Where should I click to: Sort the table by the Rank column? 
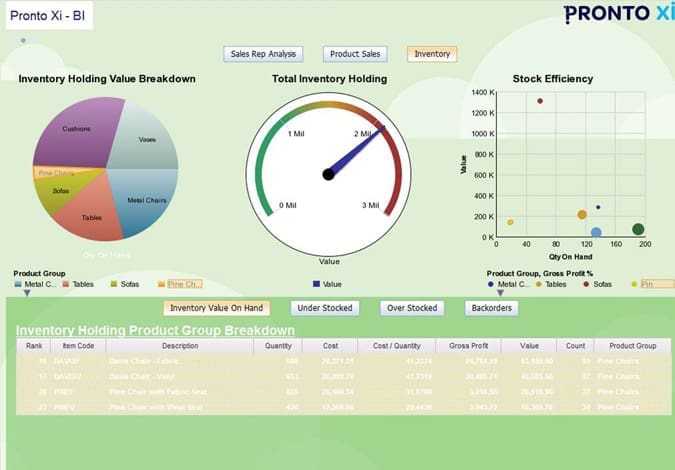[x=34, y=346]
